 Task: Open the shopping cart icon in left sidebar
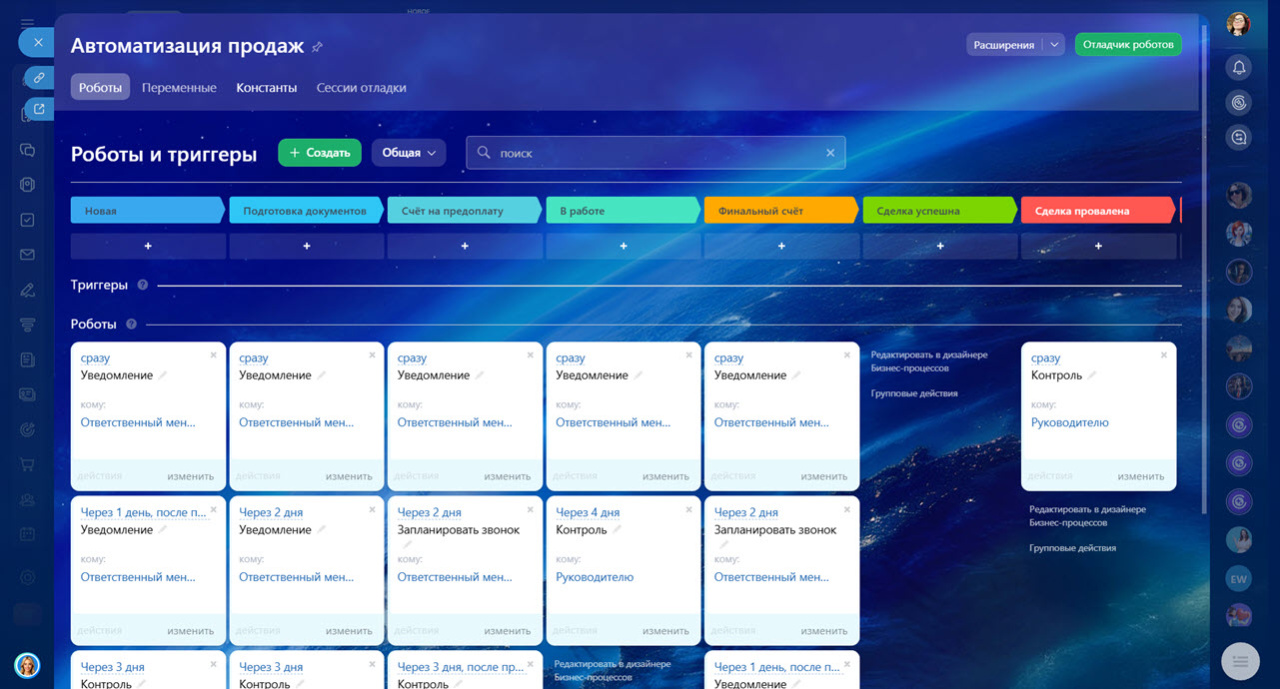[x=28, y=464]
